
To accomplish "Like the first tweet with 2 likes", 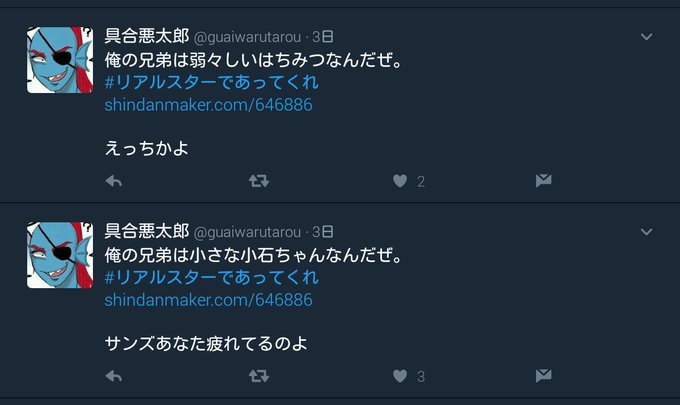I will click(400, 181).
